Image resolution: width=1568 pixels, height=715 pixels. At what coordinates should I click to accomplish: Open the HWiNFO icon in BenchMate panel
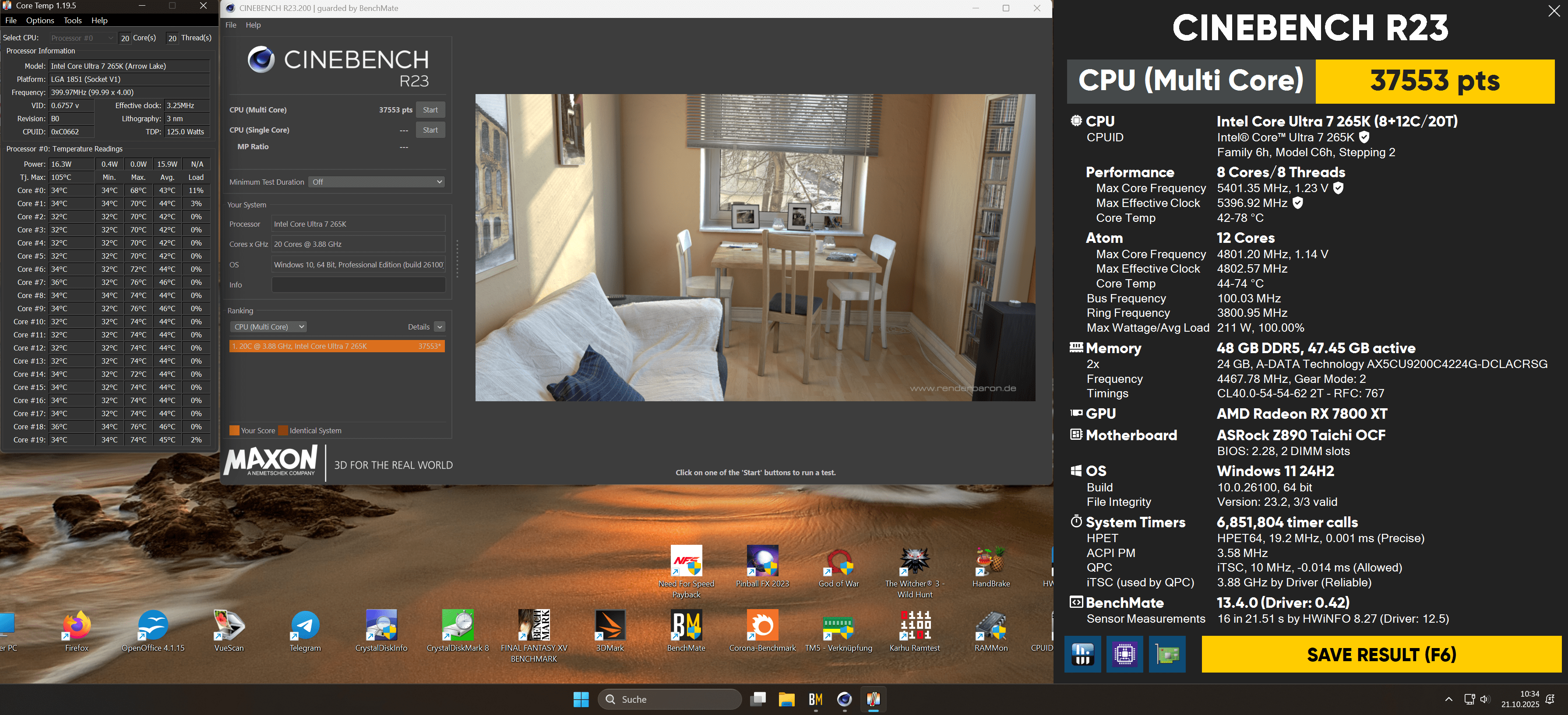point(1082,654)
